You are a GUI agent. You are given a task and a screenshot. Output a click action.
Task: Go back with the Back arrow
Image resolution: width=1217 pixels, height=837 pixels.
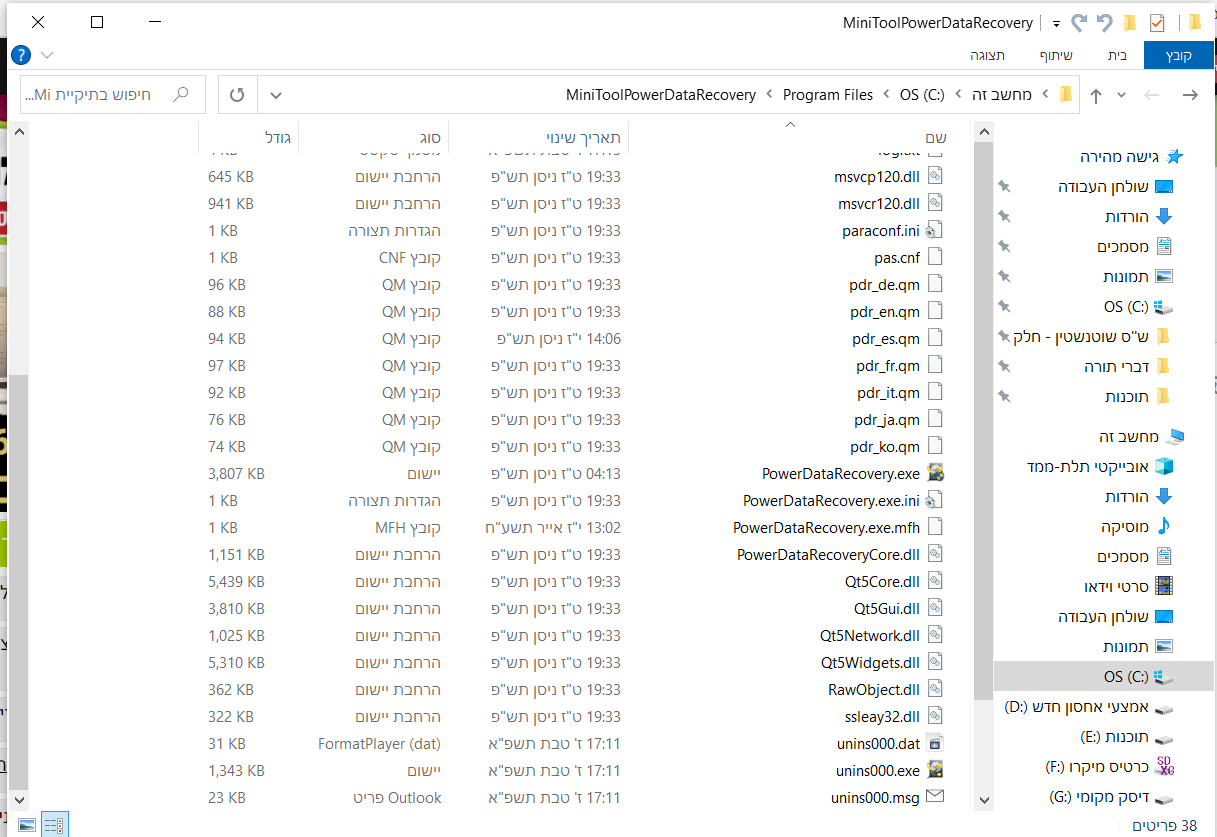point(1190,95)
